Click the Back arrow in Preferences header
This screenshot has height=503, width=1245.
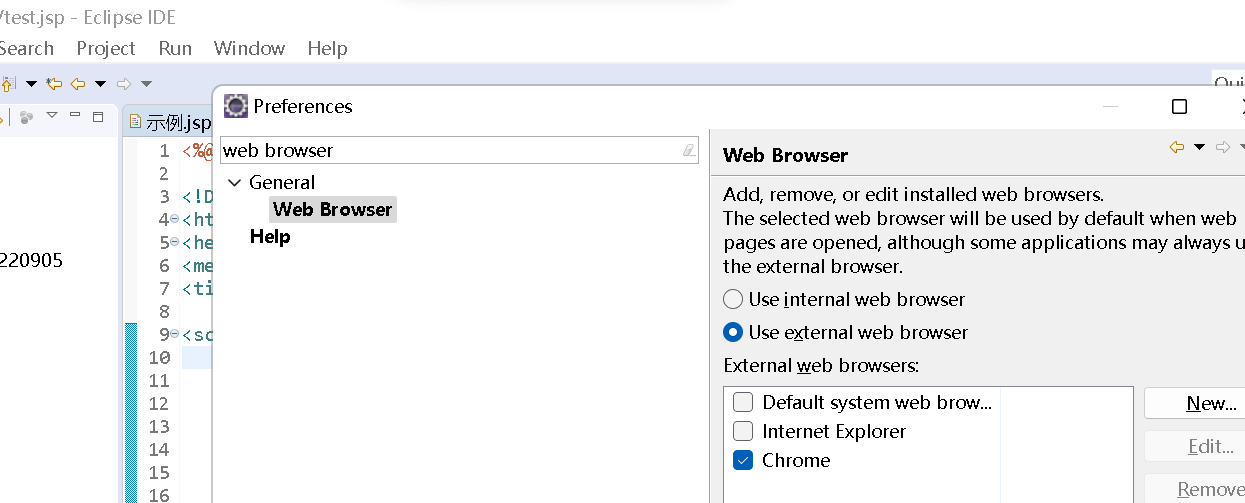click(x=1177, y=147)
